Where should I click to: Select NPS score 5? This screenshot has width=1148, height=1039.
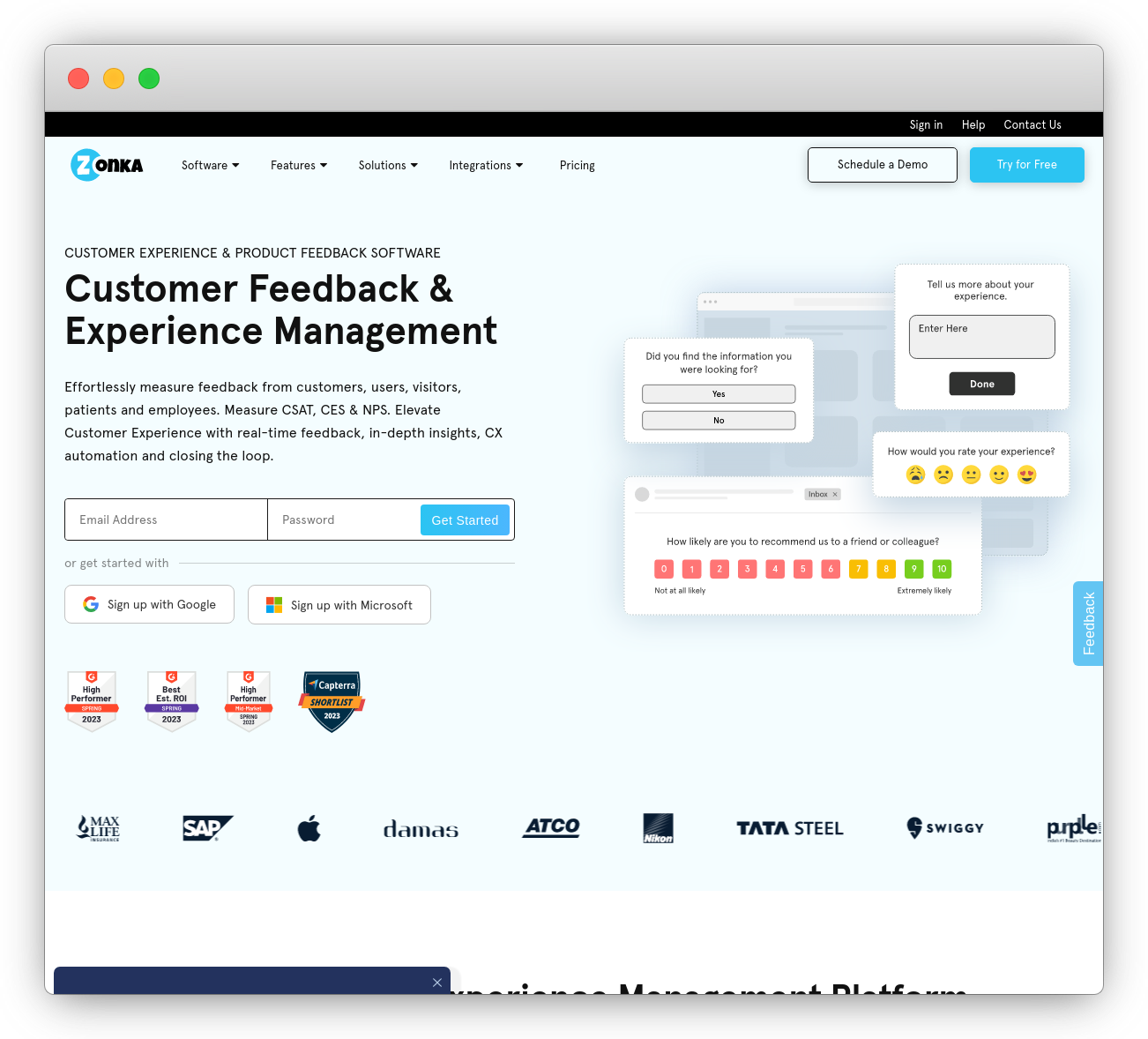coord(803,569)
